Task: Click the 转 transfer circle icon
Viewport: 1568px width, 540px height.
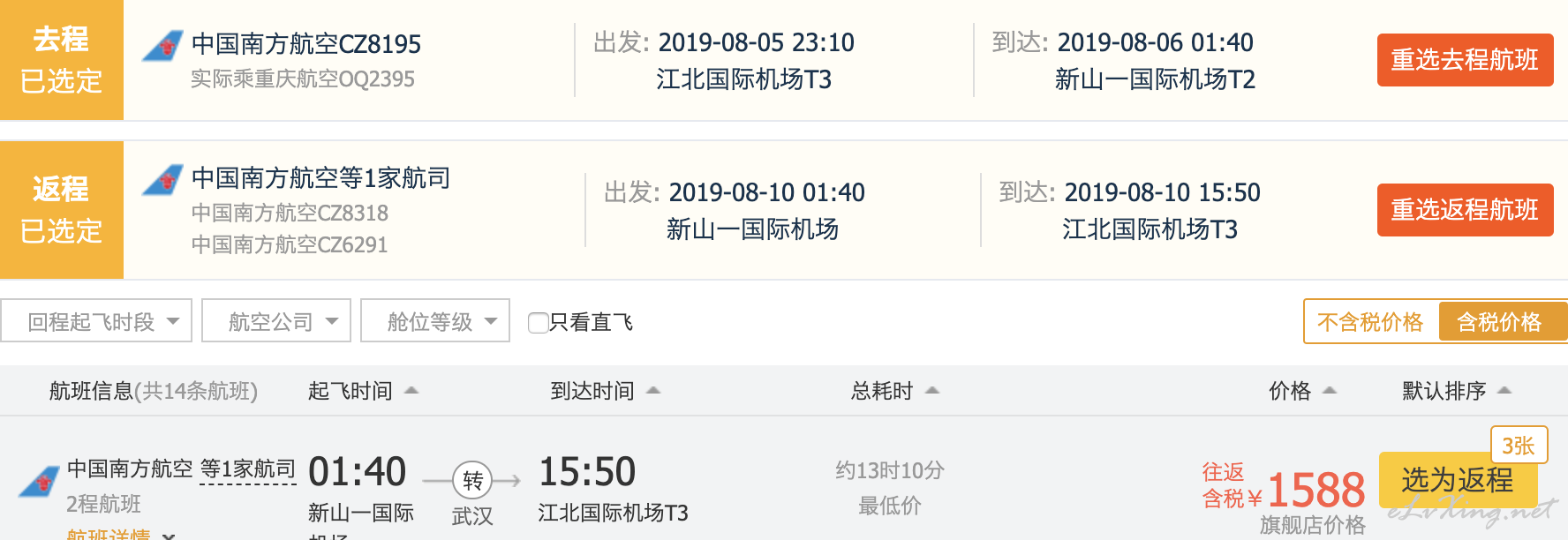Action: pyautogui.click(x=472, y=480)
